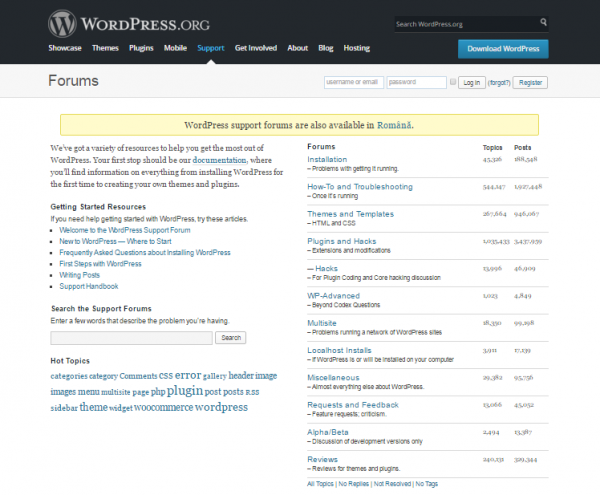600x495 pixels.
Task: Click the No Replies link
Action: click(x=354, y=484)
